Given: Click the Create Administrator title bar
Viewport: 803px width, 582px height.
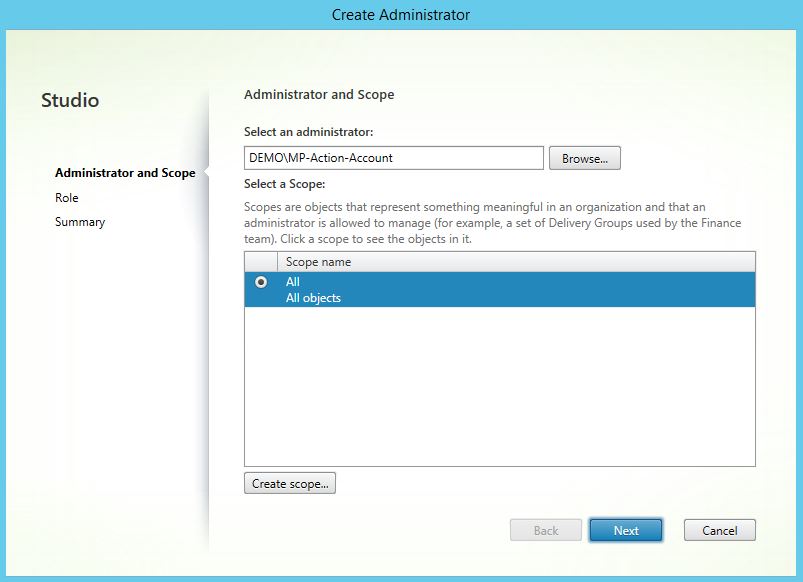Looking at the screenshot, I should 401,15.
